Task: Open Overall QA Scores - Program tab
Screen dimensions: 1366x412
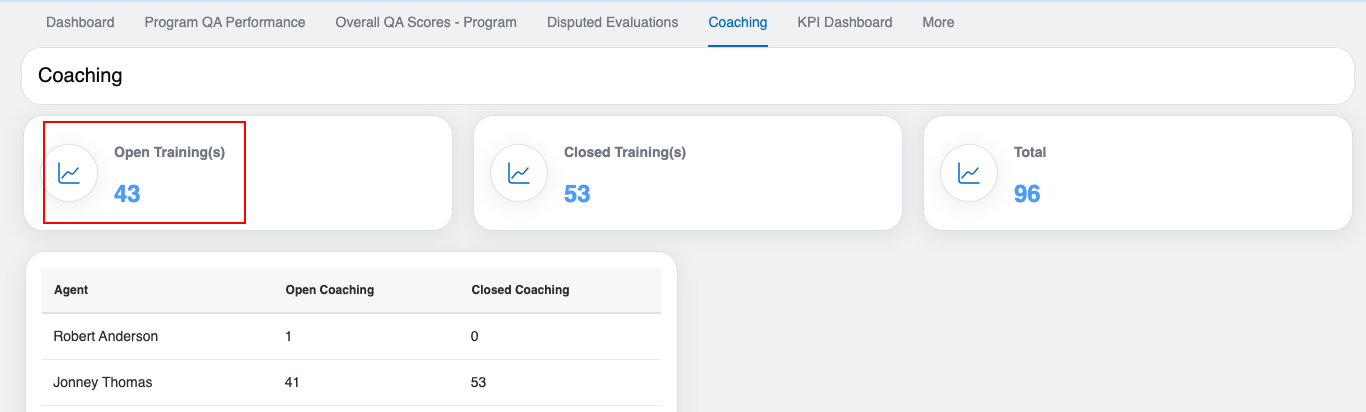Action: click(x=426, y=22)
